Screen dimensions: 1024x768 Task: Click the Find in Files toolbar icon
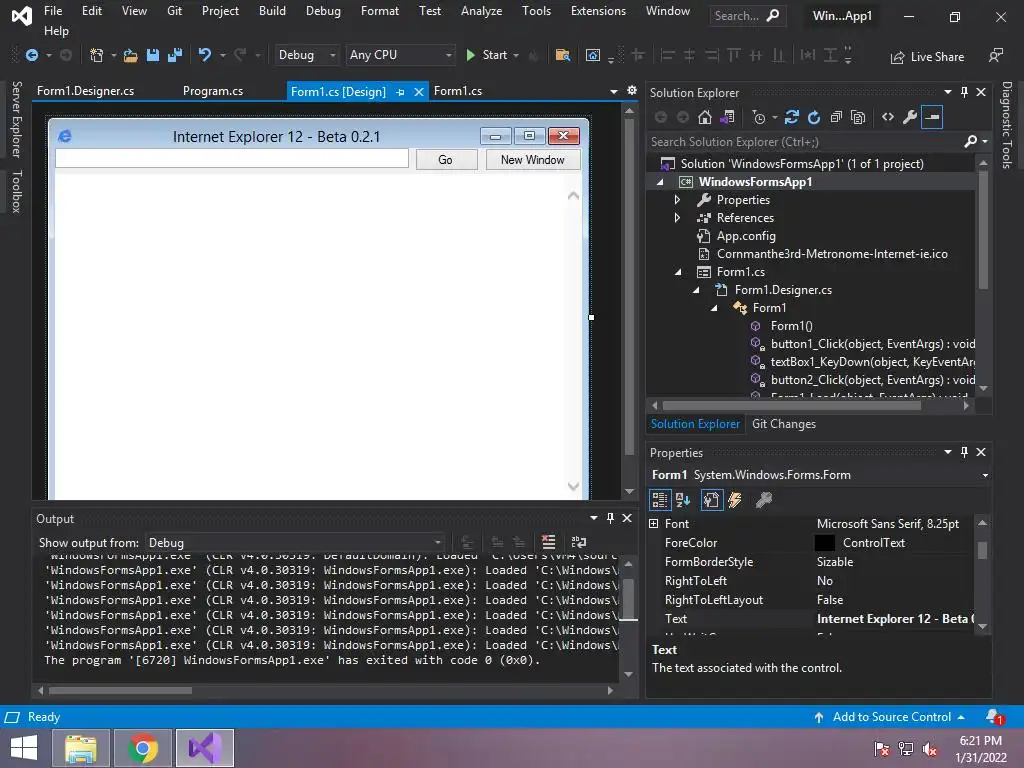562,56
